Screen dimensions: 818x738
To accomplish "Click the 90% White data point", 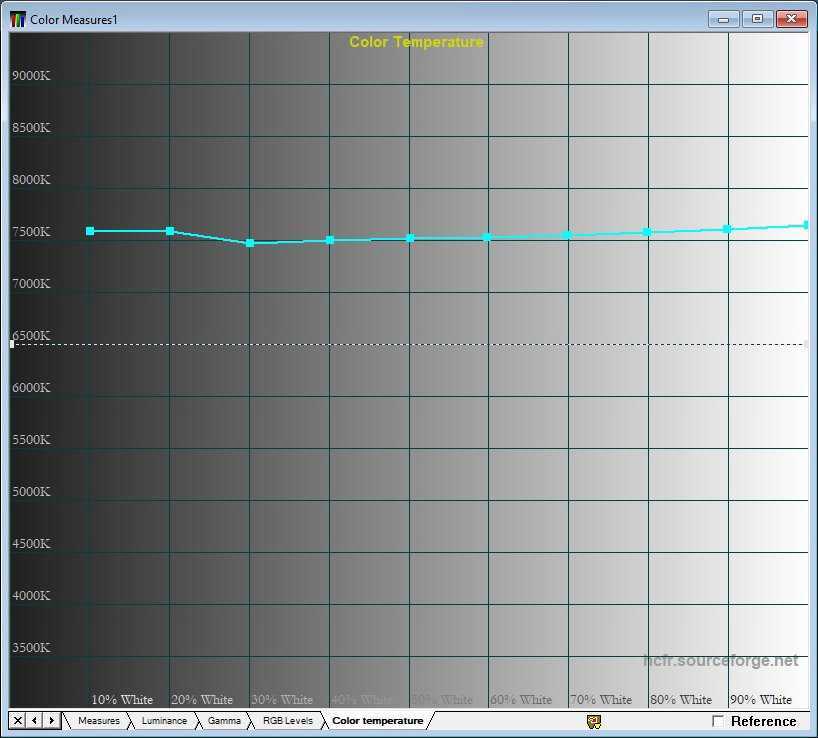I will [727, 229].
